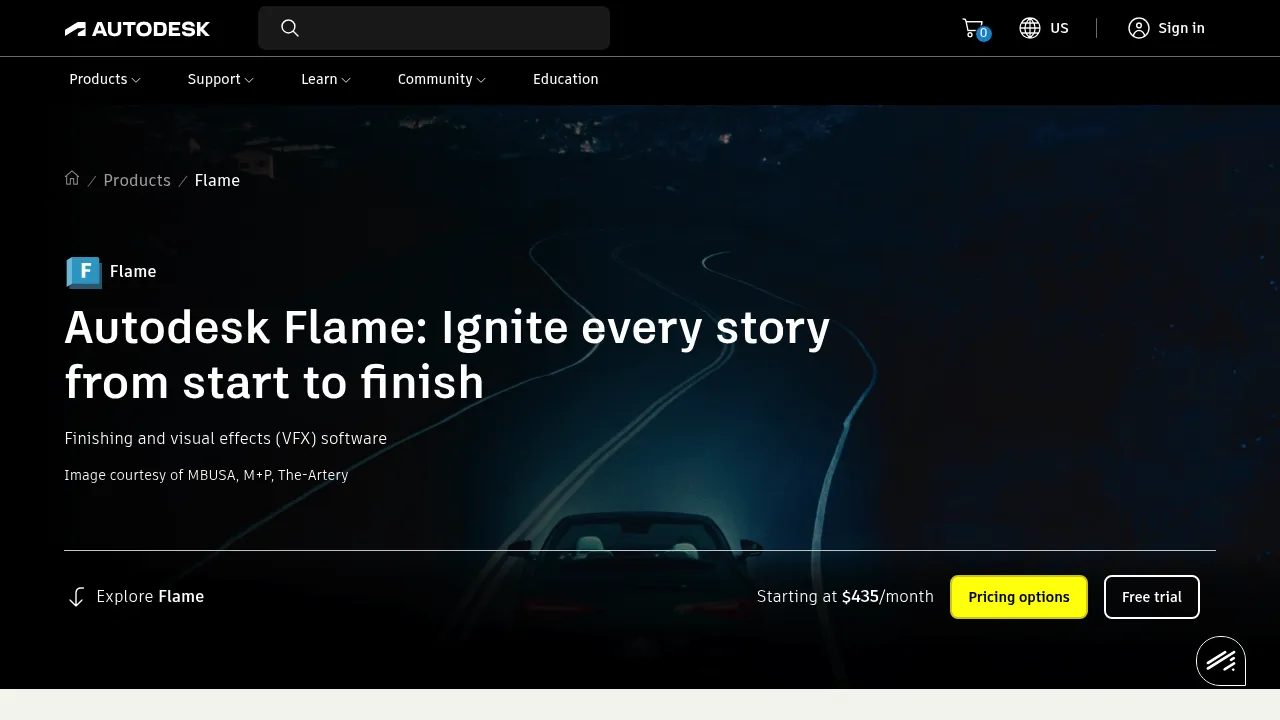This screenshot has height=720, width=1280.
Task: Focus the search input field
Action: click(434, 28)
